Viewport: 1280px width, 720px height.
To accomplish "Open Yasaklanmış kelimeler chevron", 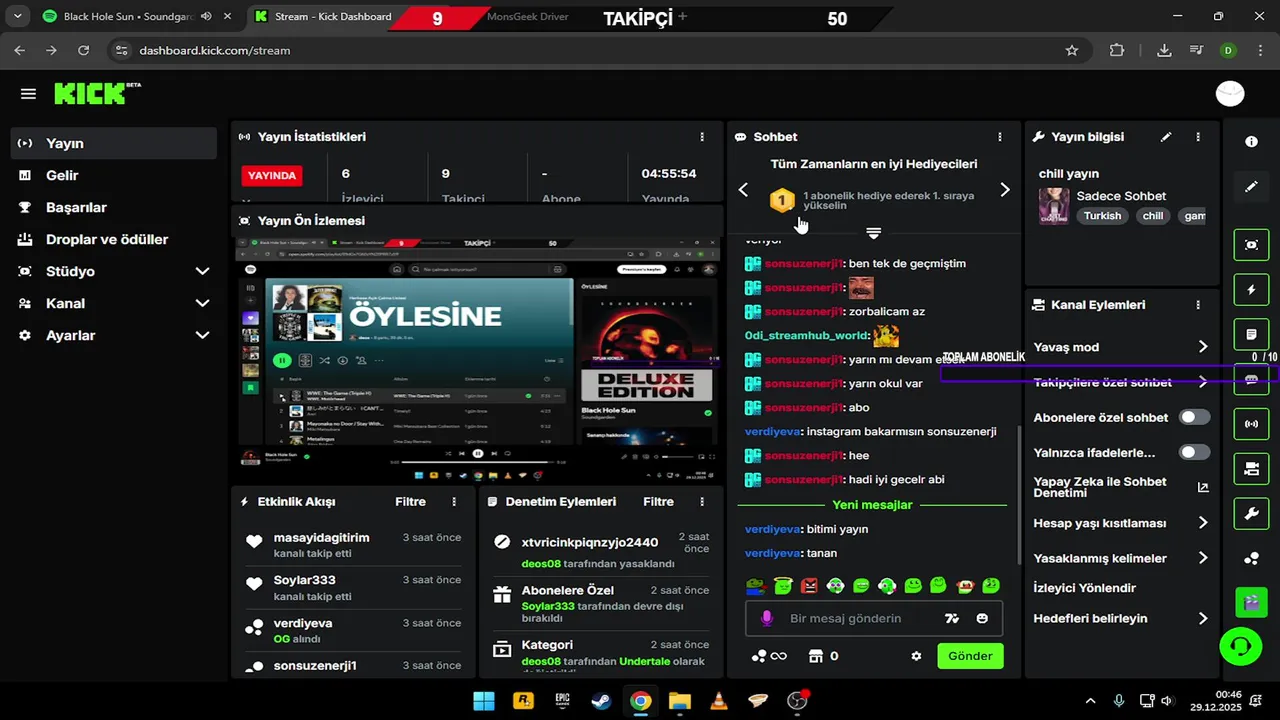I will tap(1203, 558).
